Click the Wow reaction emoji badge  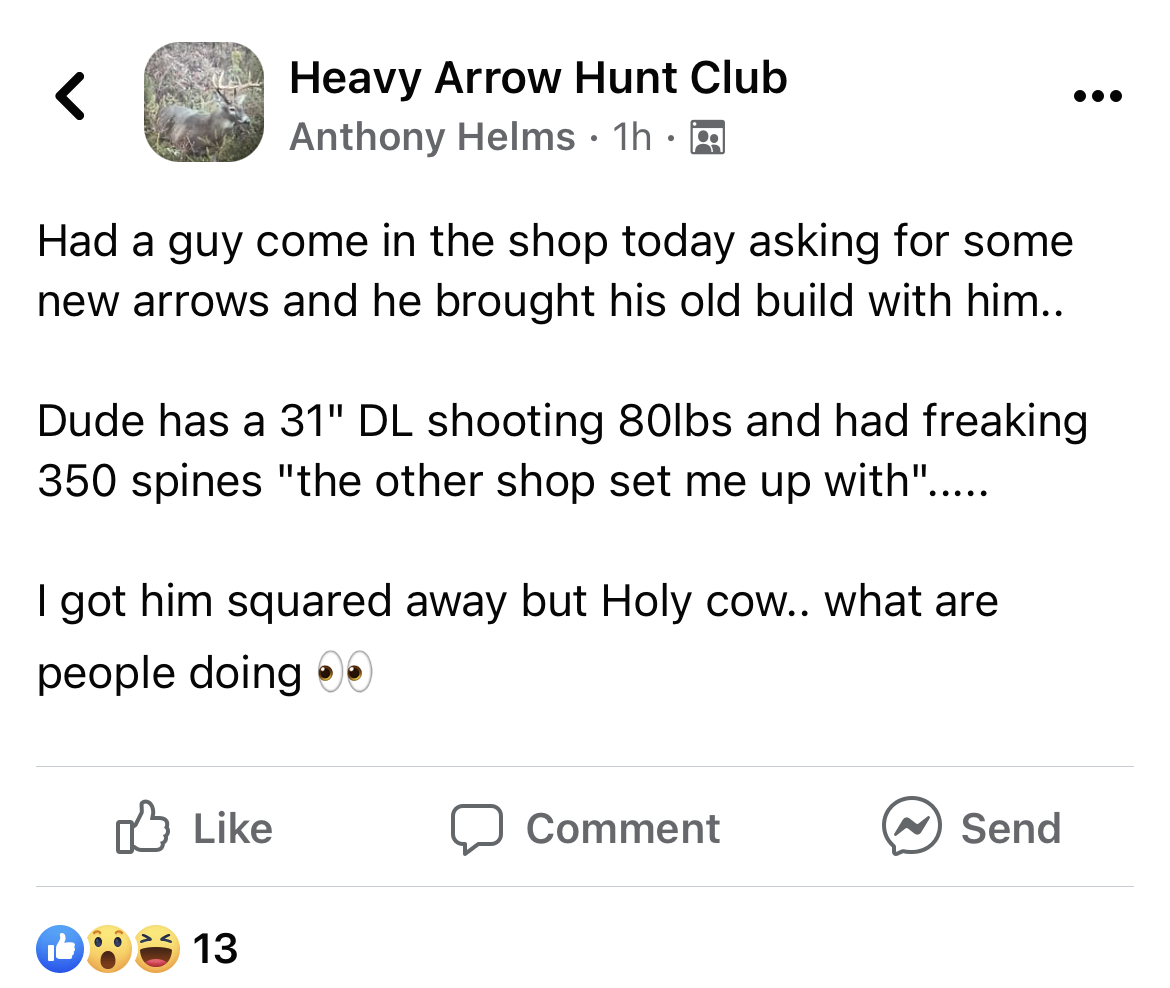(109, 948)
